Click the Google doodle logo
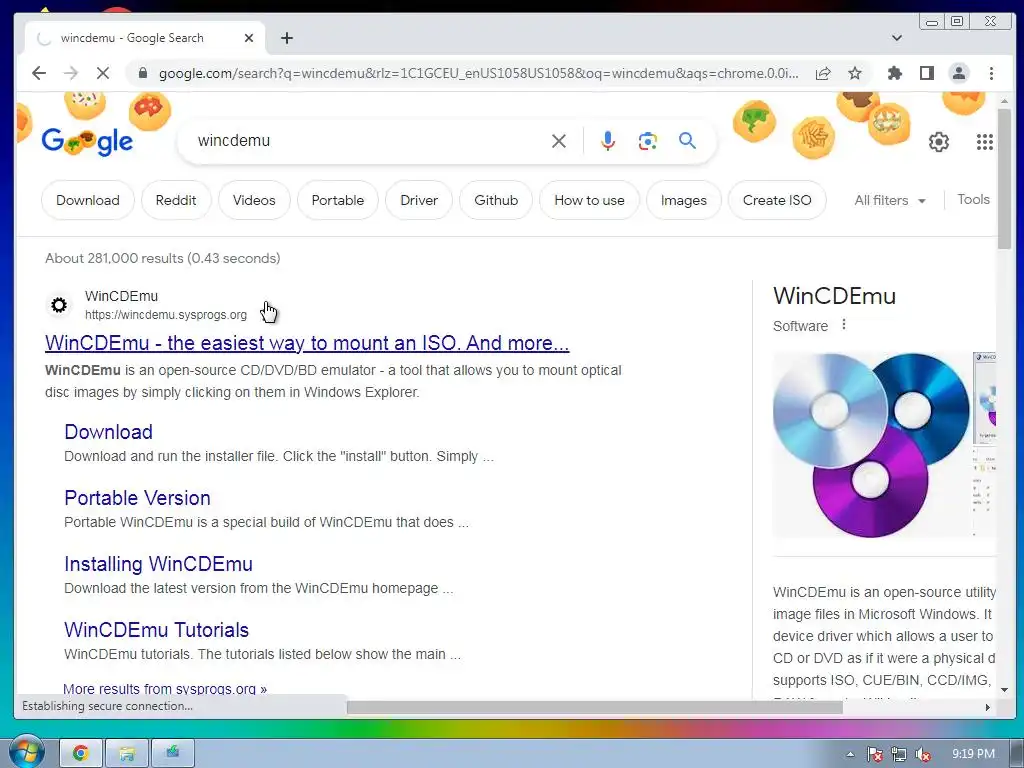Viewport: 1024px width, 768px height. (x=87, y=140)
